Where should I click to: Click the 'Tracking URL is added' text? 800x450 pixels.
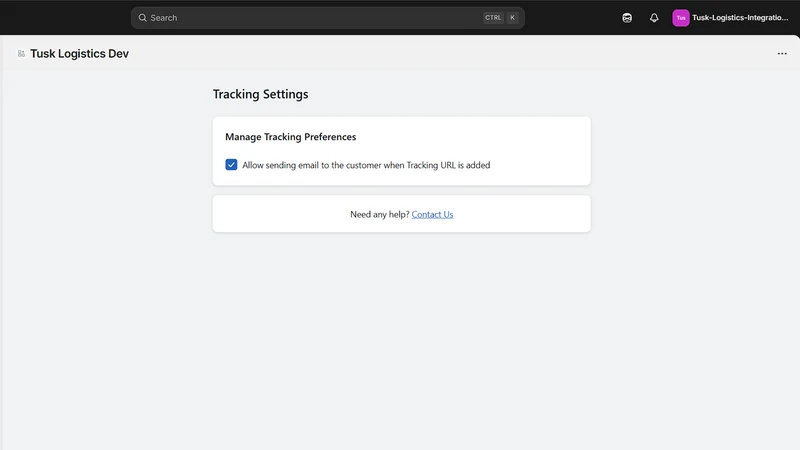(x=448, y=165)
